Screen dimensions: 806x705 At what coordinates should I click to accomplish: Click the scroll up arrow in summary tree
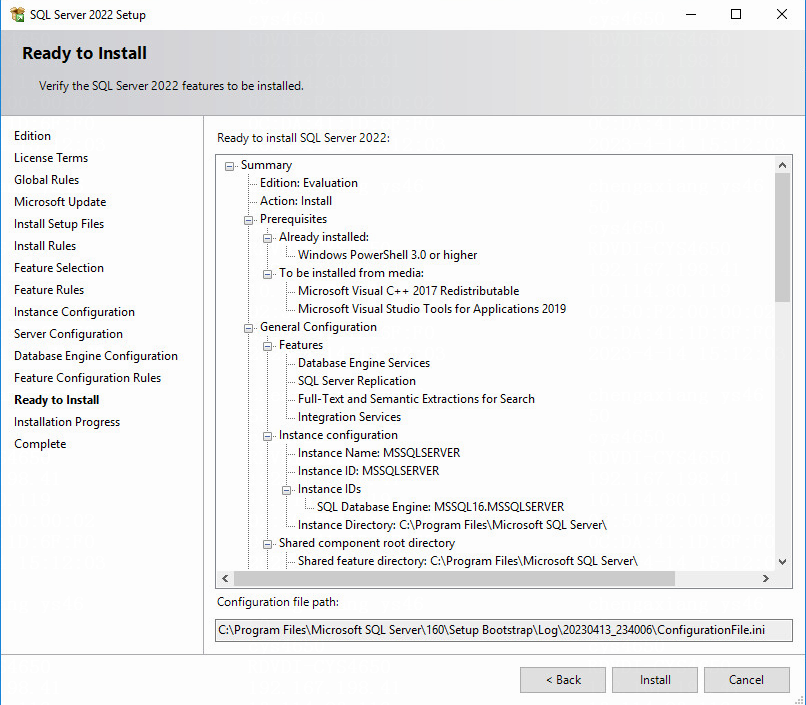pyautogui.click(x=782, y=165)
